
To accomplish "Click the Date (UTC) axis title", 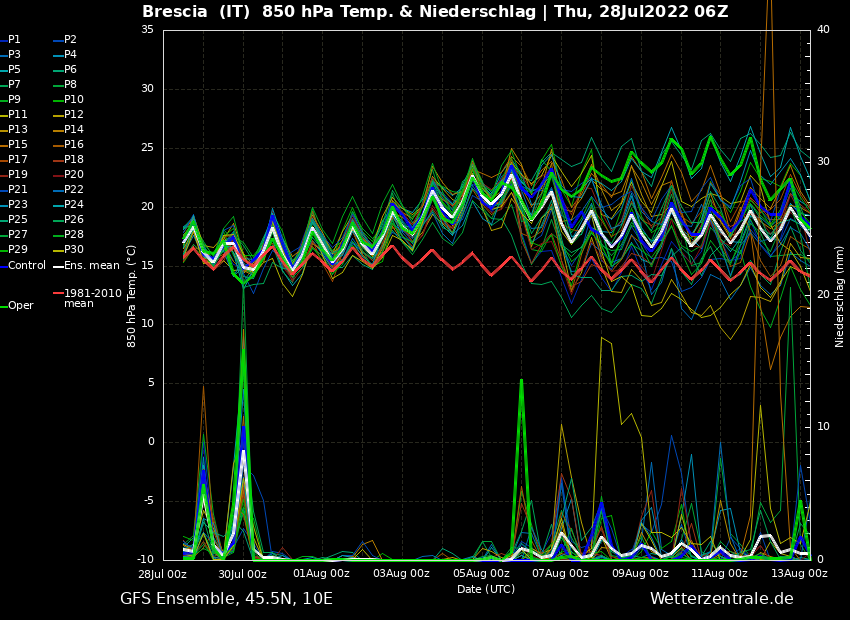I will (x=486, y=589).
